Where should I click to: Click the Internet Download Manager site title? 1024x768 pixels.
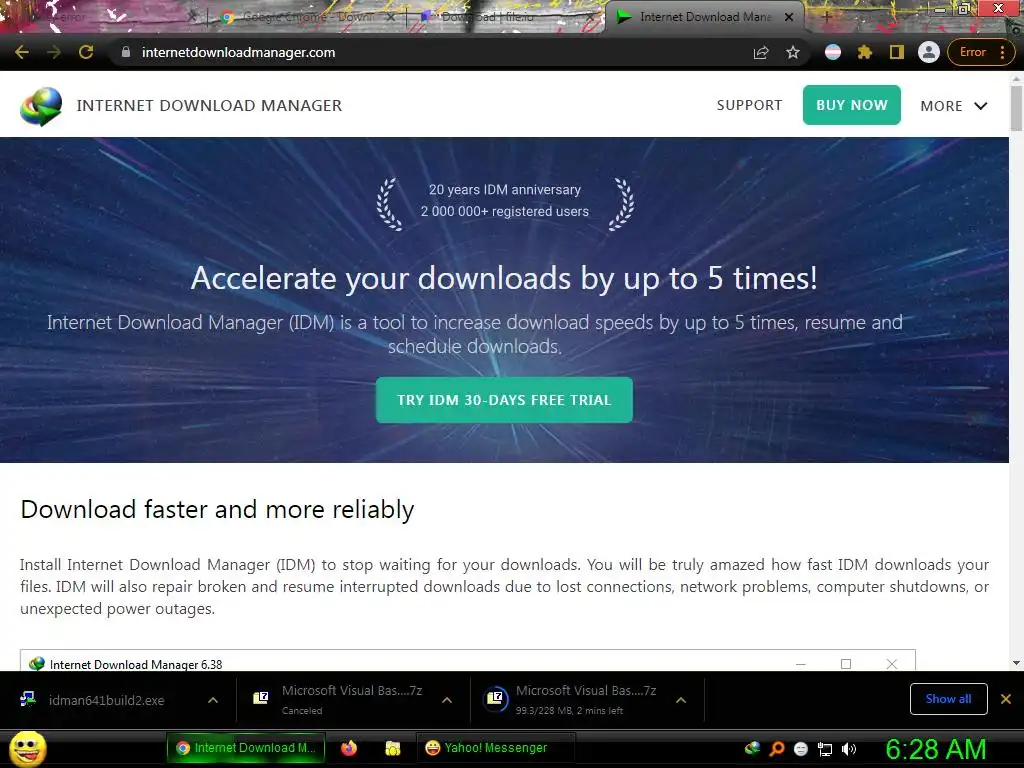point(209,105)
